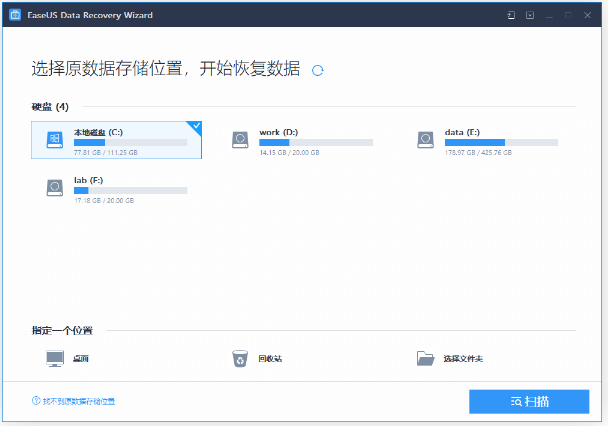Click the lab (F:) usage bar
Viewport: 608px width, 426px height.
pos(131,190)
